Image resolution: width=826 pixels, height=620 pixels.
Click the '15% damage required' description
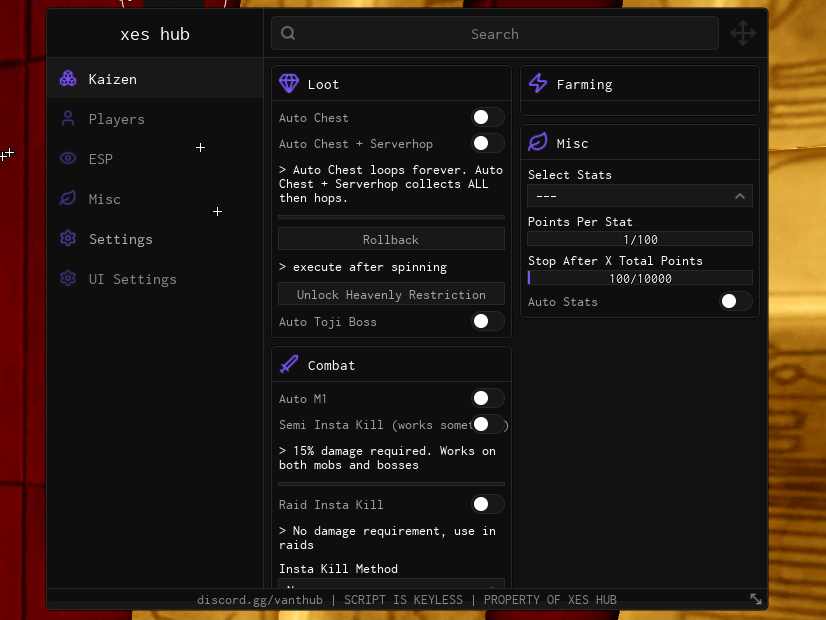387,458
